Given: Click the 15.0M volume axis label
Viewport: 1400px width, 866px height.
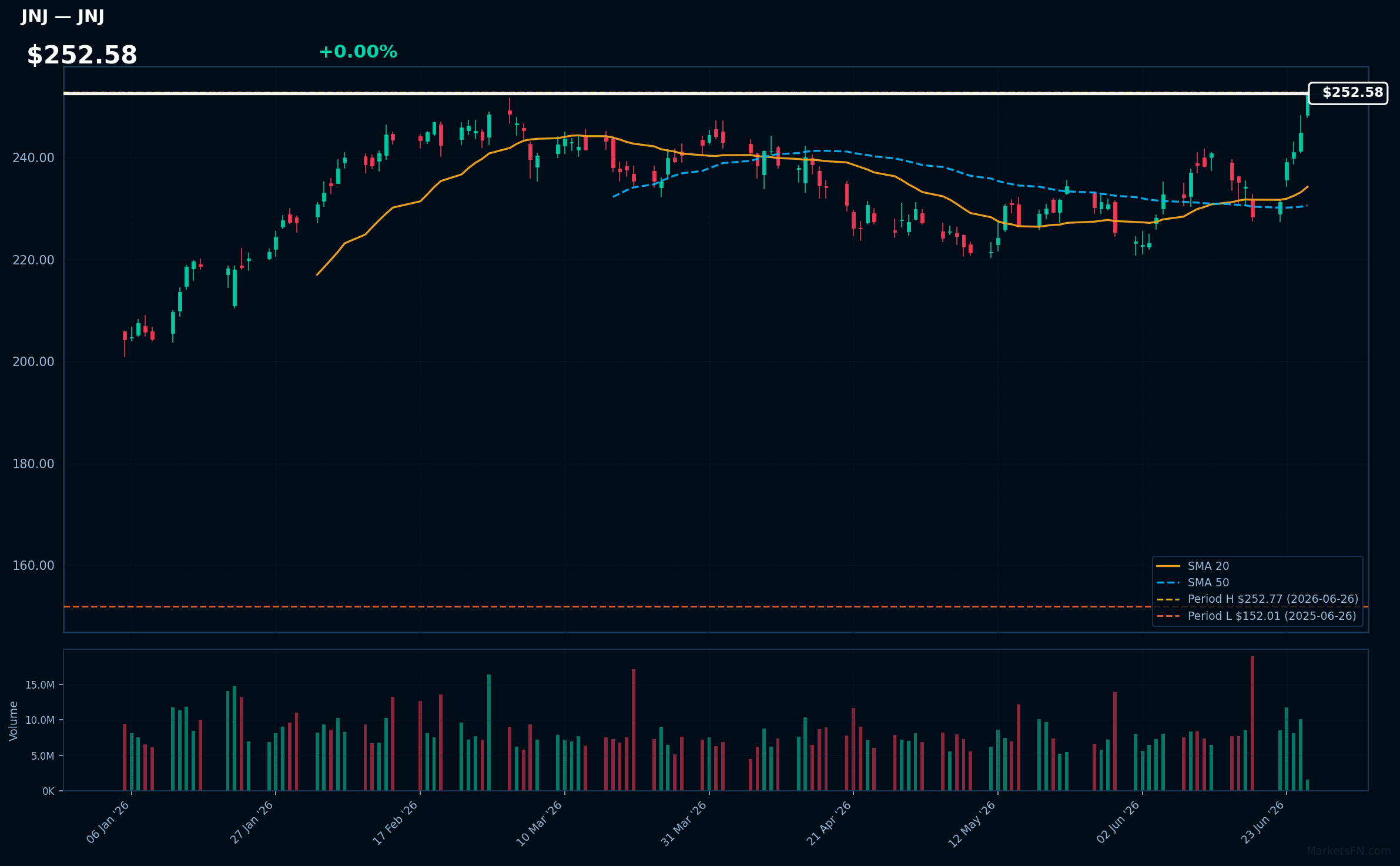Looking at the screenshot, I should point(40,685).
